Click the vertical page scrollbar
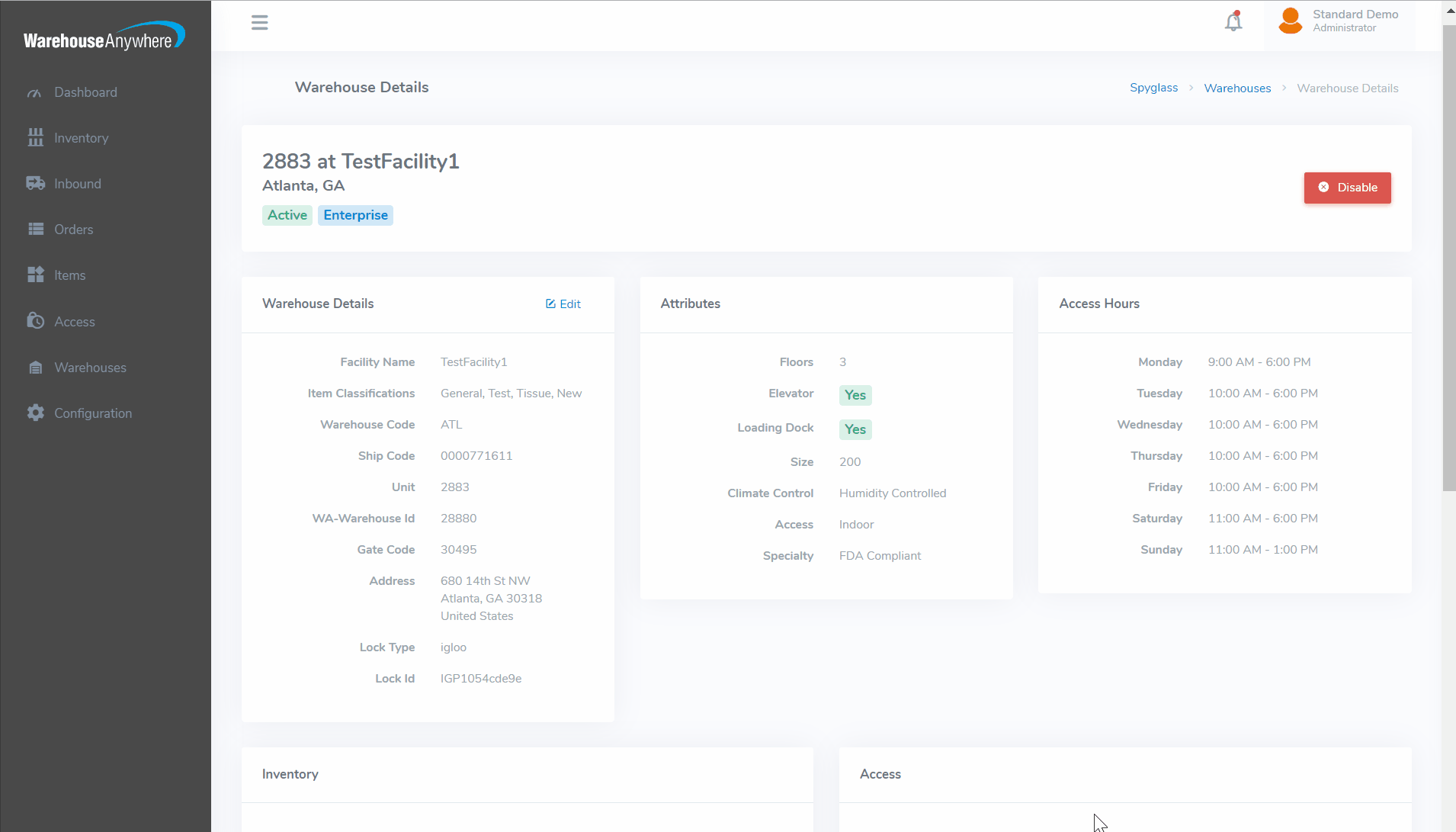Screen dimensions: 1456x832 (x=1448, y=259)
